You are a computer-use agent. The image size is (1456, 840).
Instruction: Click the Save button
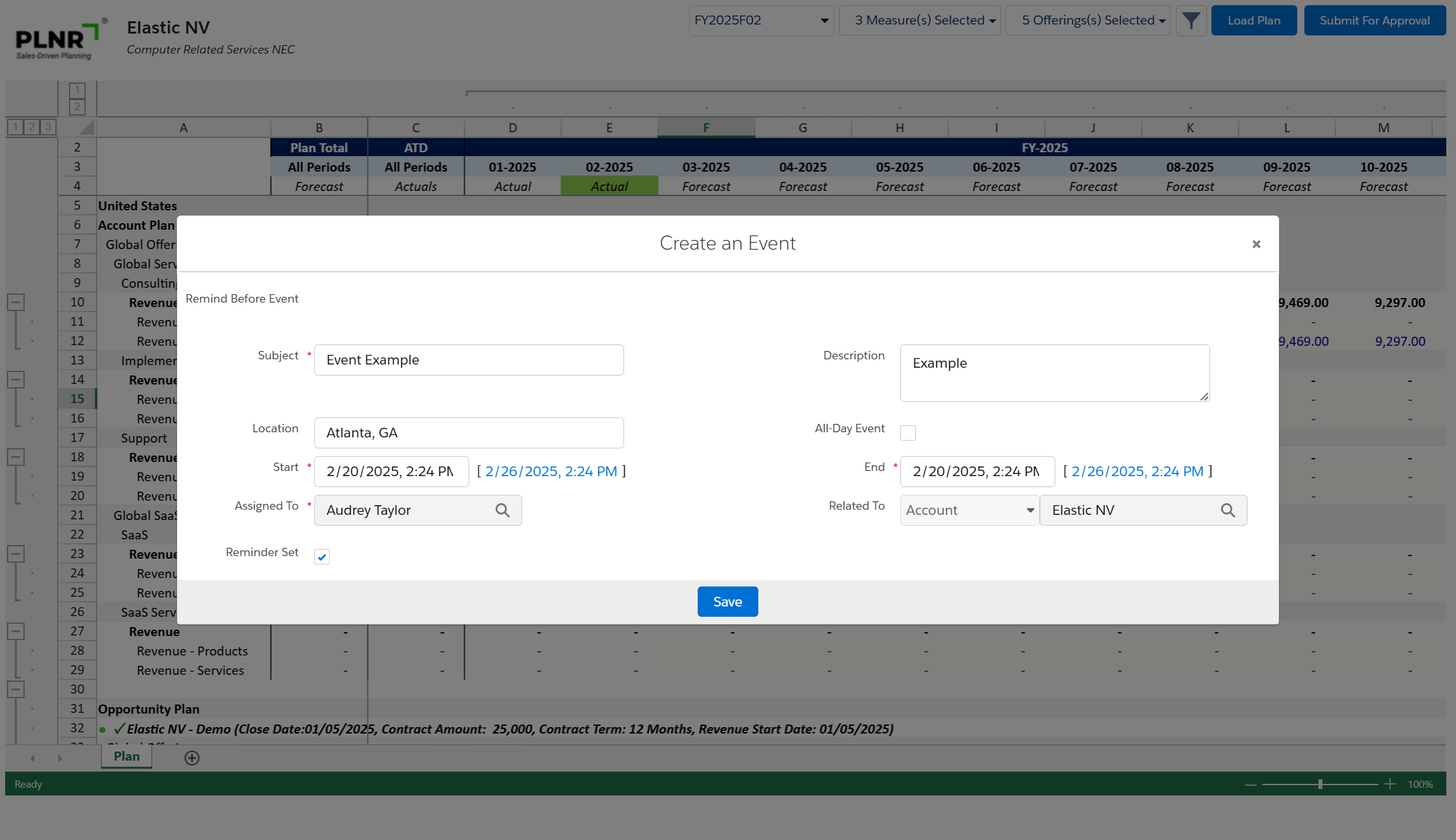point(727,601)
